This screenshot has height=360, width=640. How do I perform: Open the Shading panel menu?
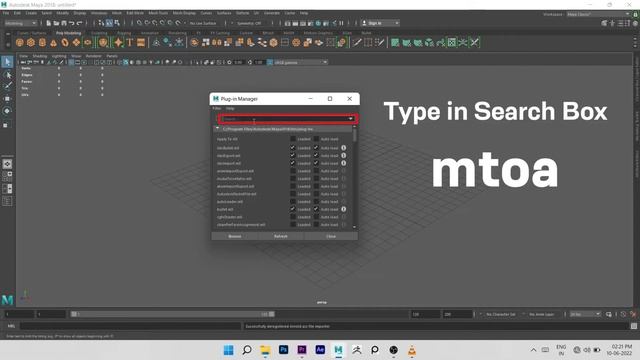[40, 56]
